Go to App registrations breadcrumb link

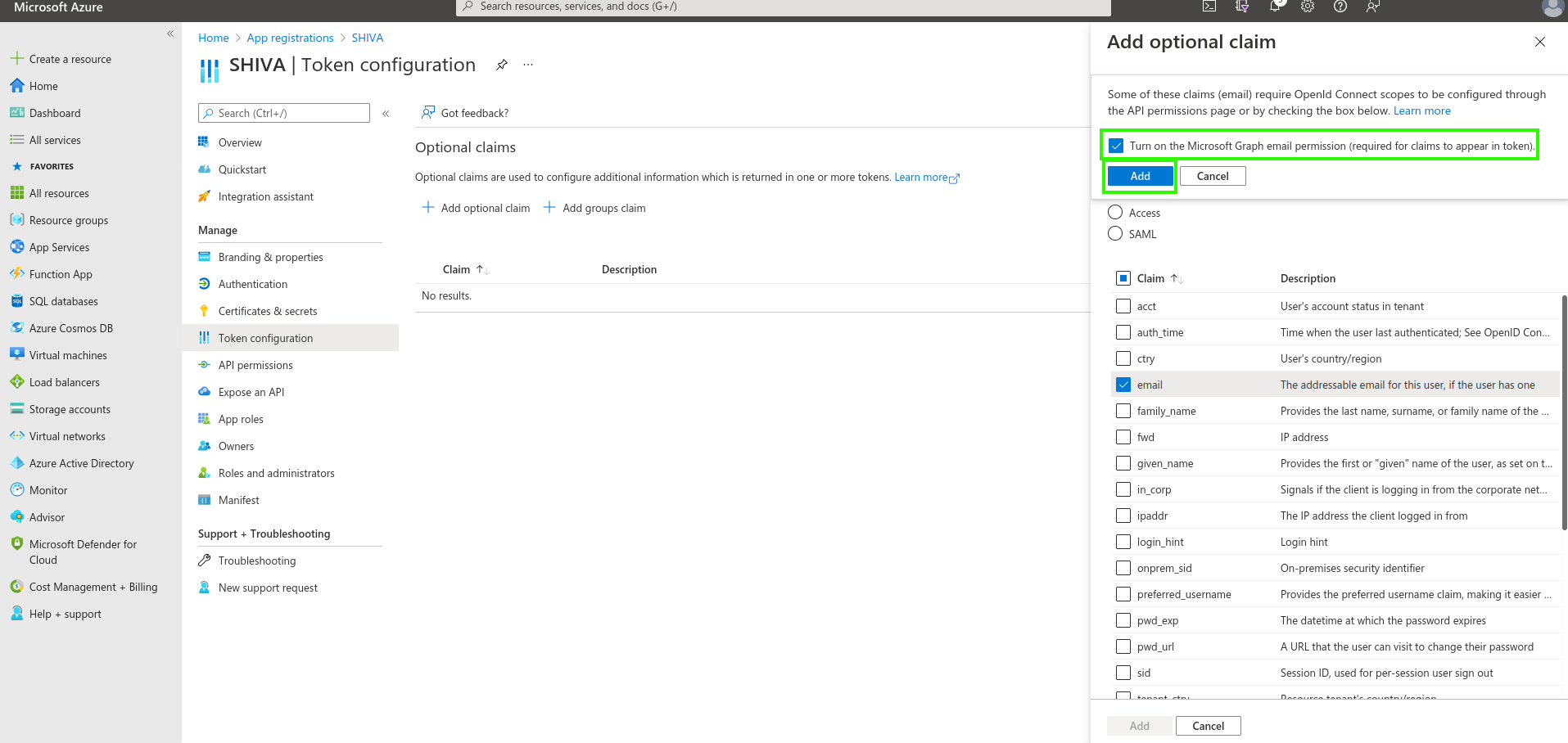tap(290, 38)
